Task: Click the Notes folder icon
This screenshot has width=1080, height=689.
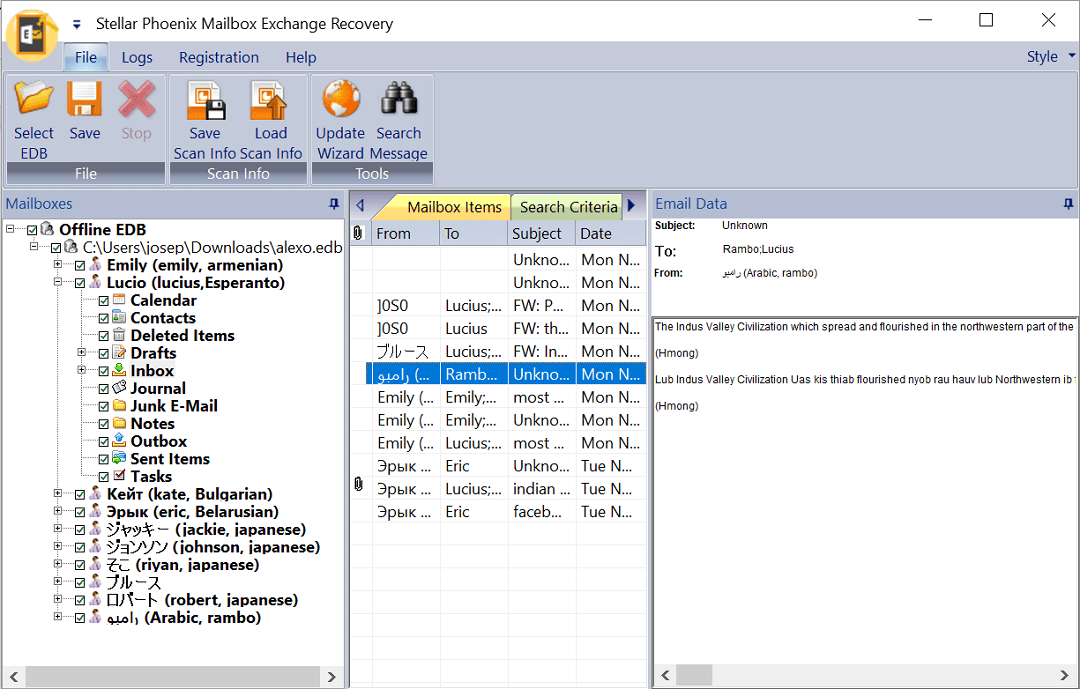Action: pos(119,423)
